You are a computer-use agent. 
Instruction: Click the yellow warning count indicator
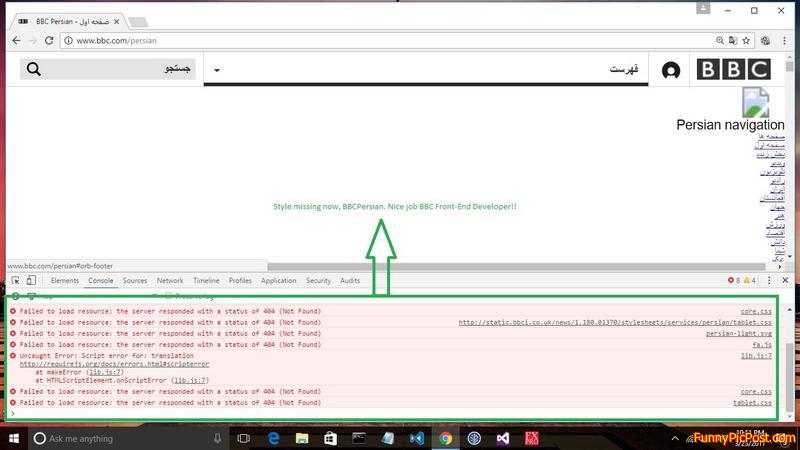click(x=750, y=280)
